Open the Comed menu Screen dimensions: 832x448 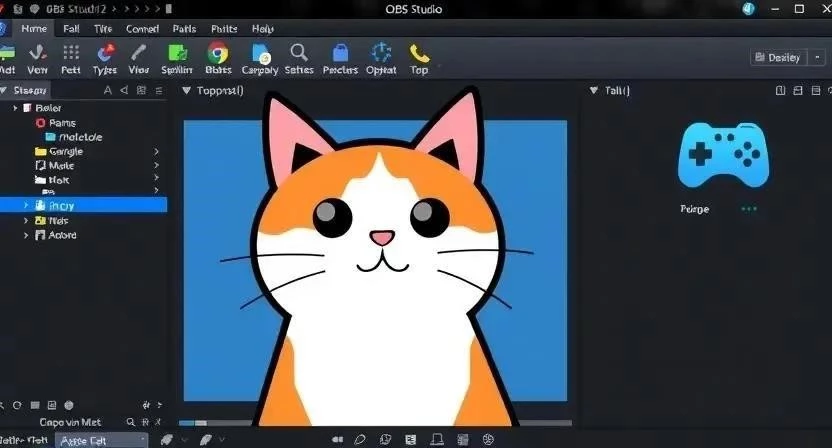pos(142,29)
